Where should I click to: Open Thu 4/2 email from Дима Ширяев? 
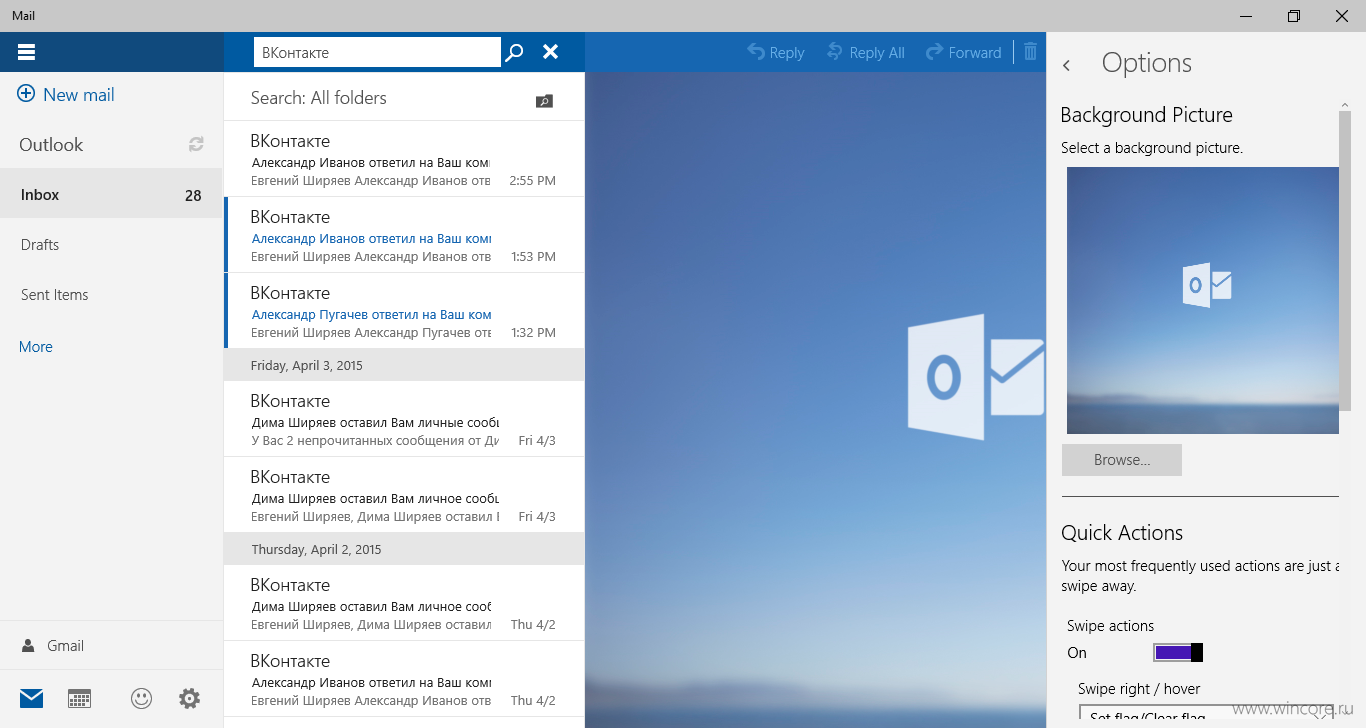[404, 603]
